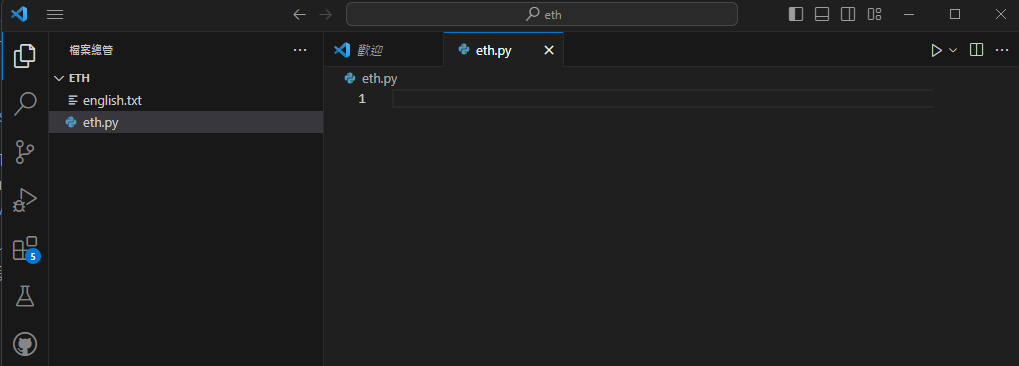The image size is (1019, 366).
Task: Select the eth.py editor tab
Action: pyautogui.click(x=493, y=50)
